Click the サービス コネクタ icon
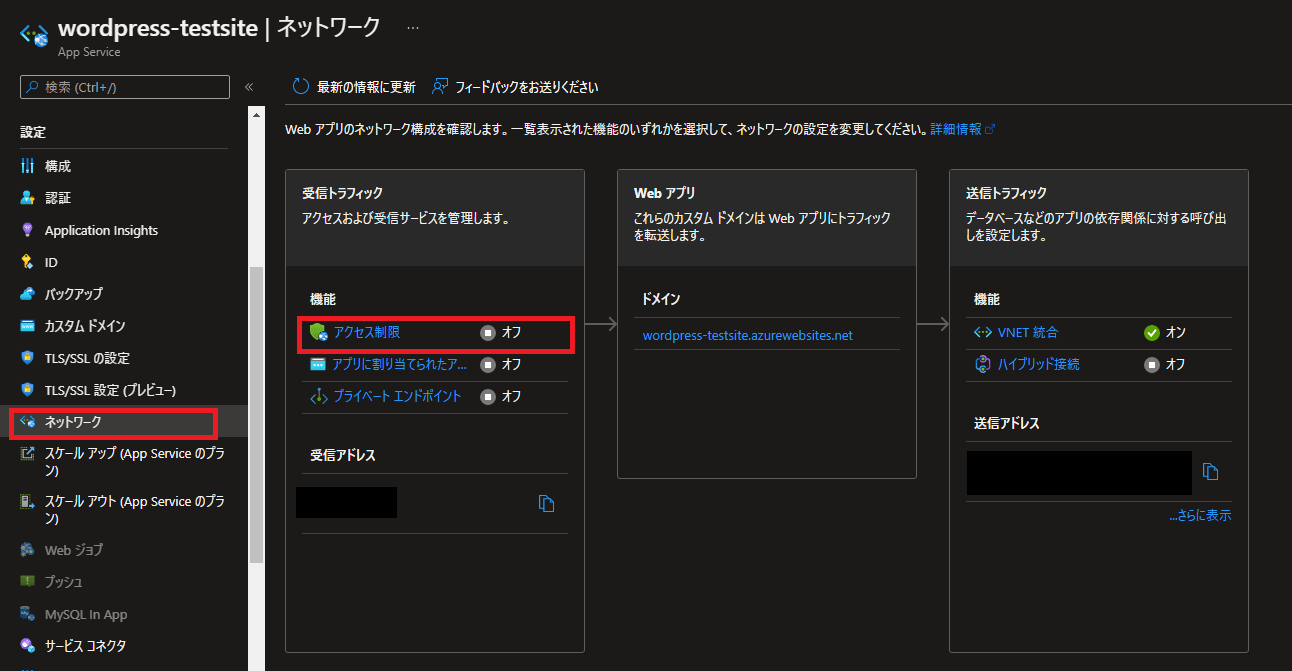1292x671 pixels. pyautogui.click(x=27, y=646)
